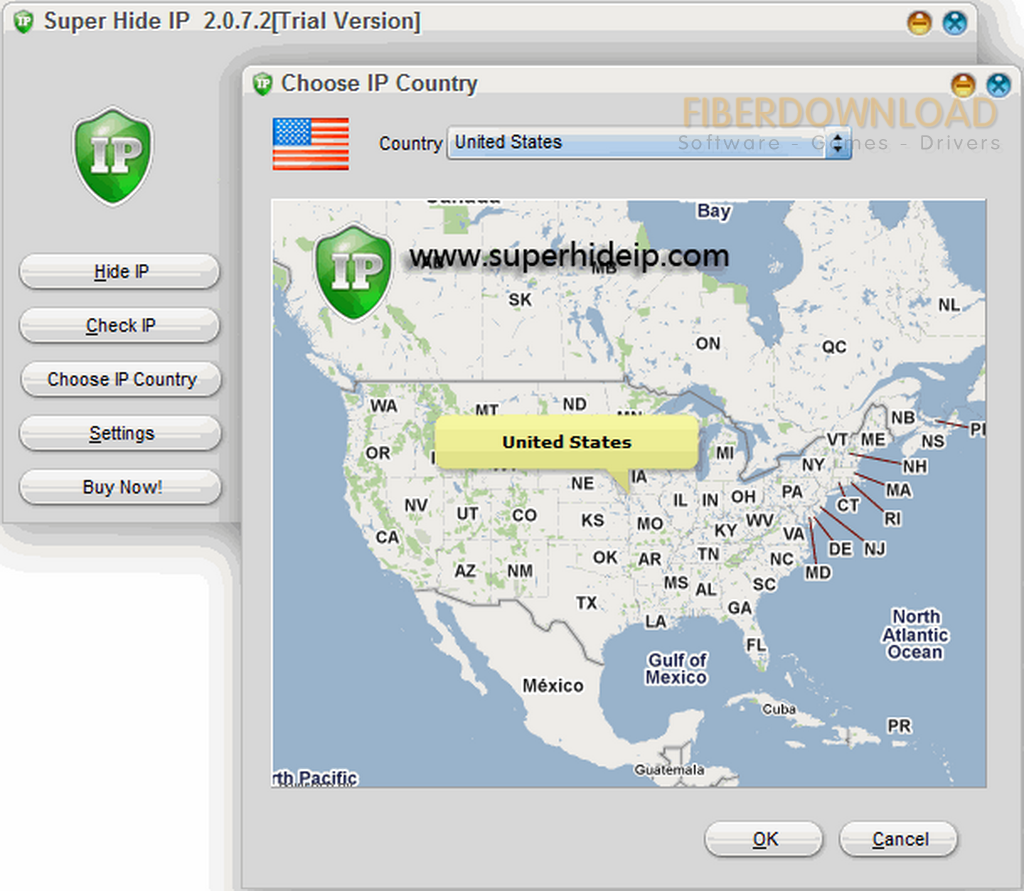Click the Guatemala label on map
The width and height of the screenshot is (1024, 891).
tap(669, 770)
